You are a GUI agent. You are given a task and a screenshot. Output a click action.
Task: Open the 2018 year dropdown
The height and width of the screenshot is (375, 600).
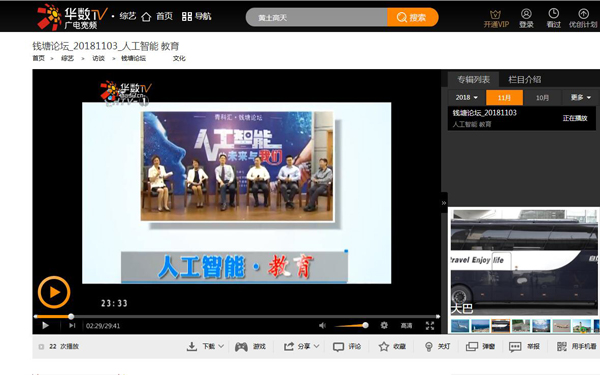point(466,98)
